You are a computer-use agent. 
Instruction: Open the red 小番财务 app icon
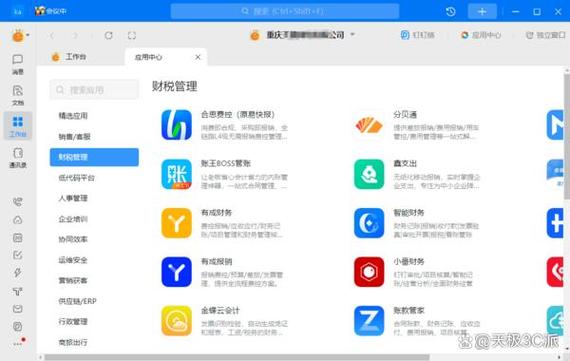(369, 272)
